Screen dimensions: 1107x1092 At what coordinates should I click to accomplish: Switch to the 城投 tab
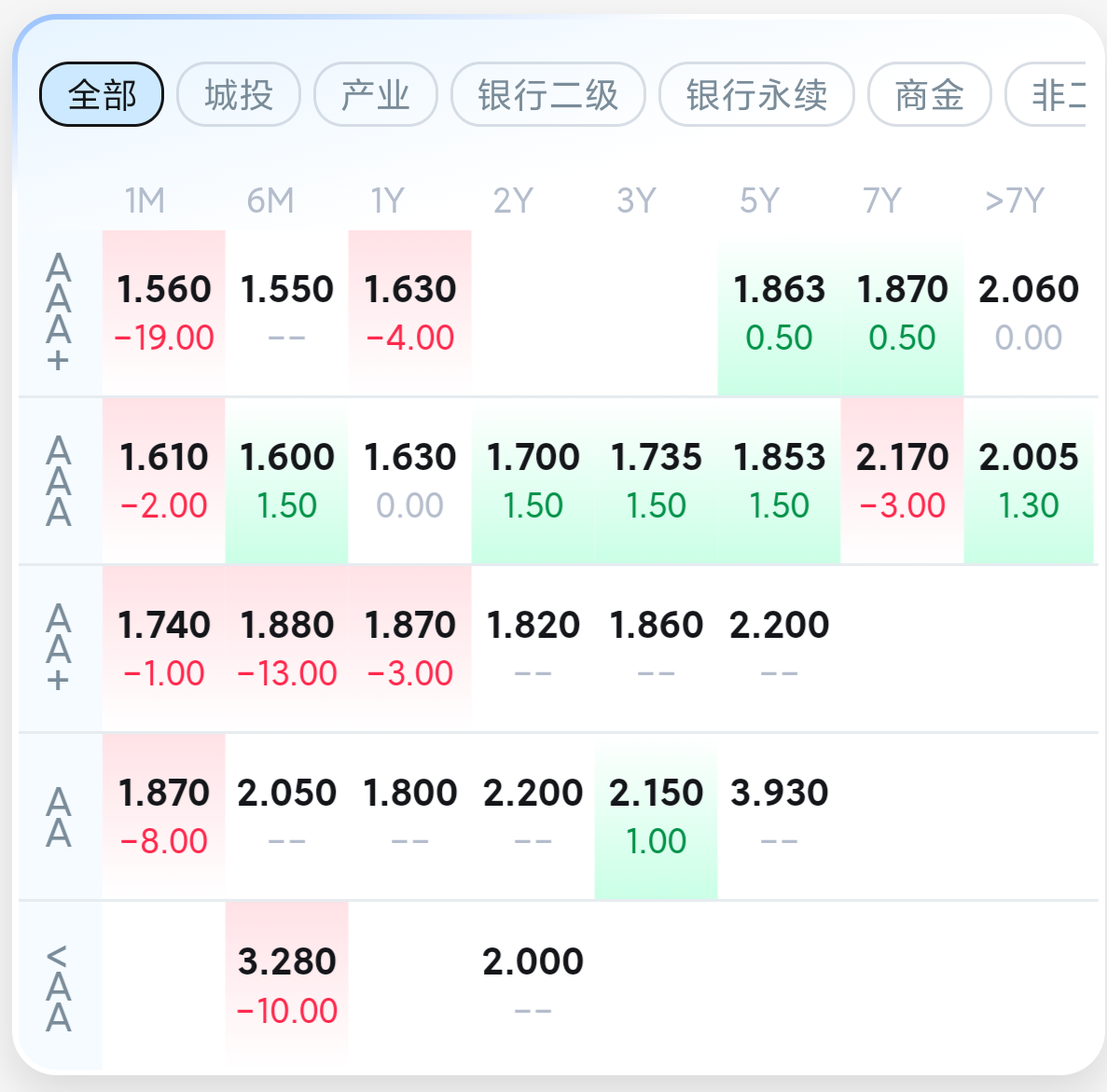(x=239, y=94)
